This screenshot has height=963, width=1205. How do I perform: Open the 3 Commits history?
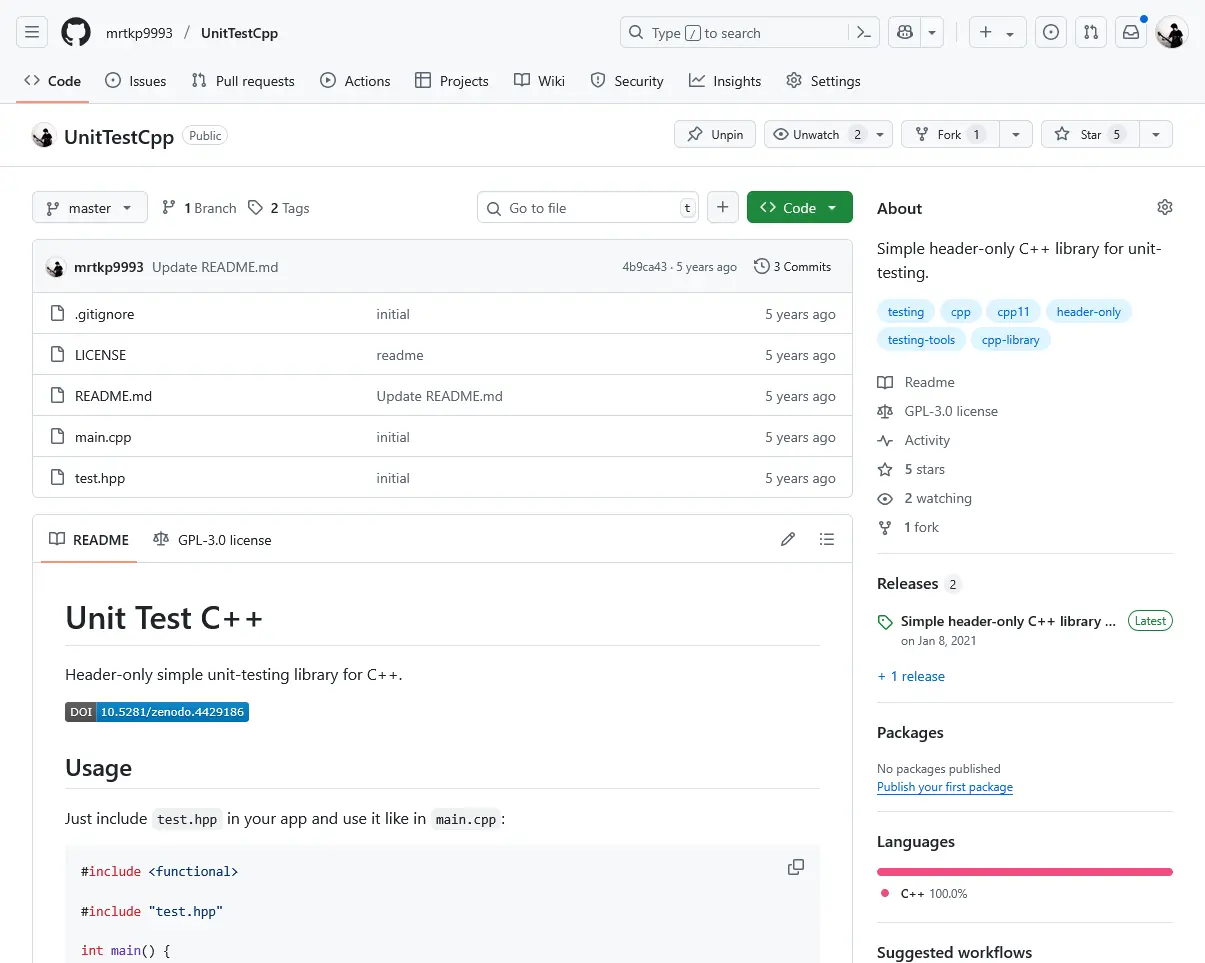[793, 267]
